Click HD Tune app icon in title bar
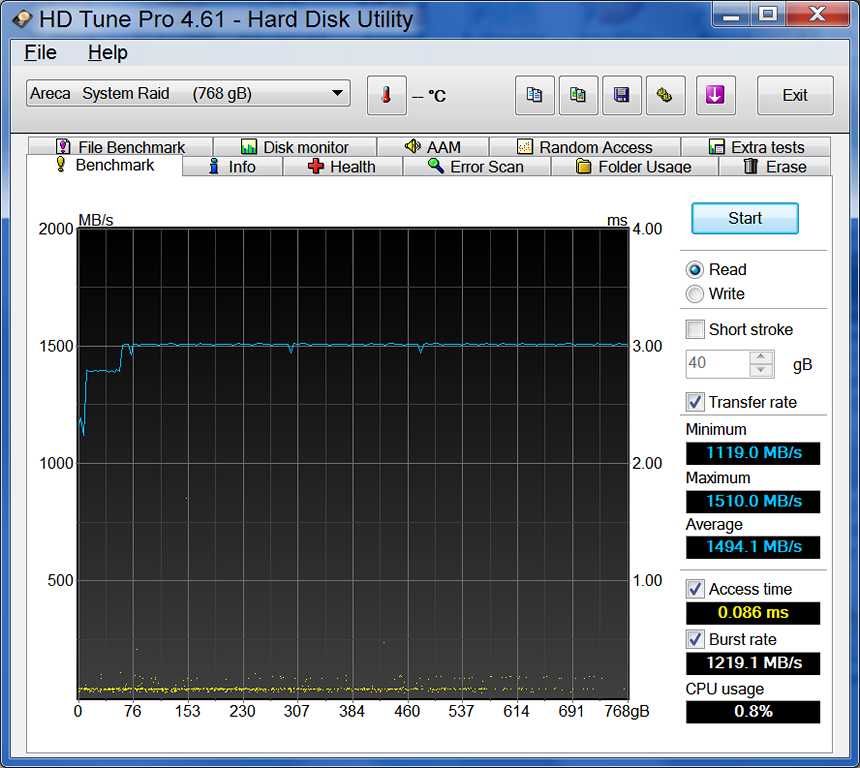 22,19
